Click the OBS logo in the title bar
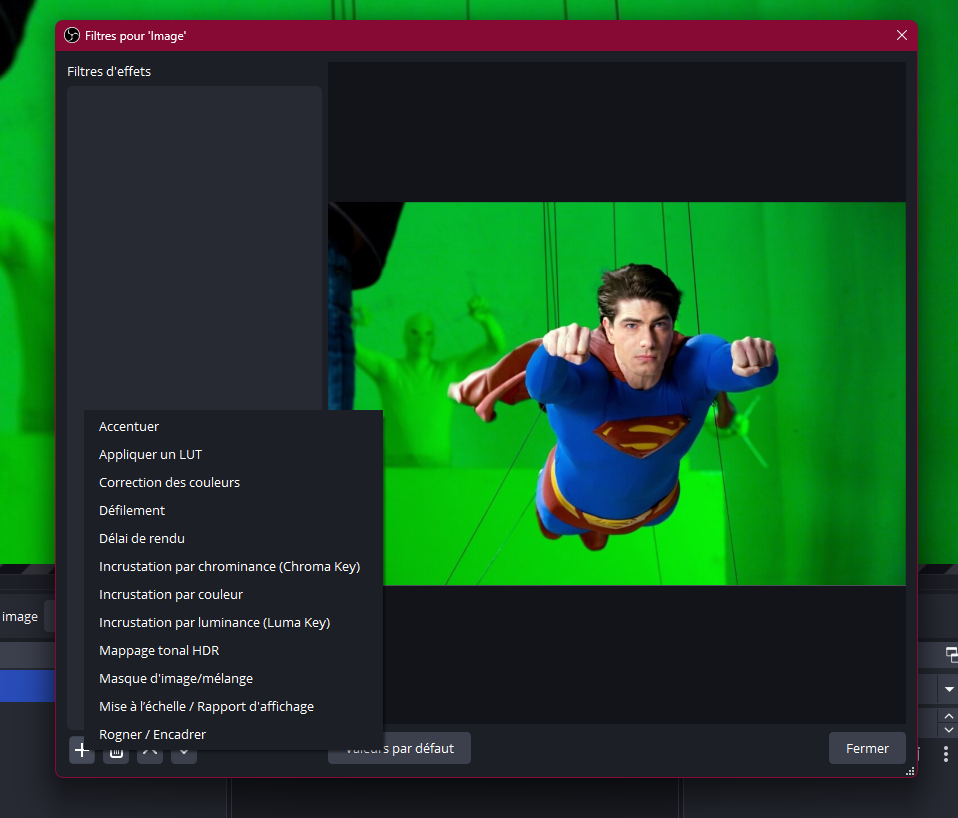This screenshot has width=958, height=818. pos(72,35)
